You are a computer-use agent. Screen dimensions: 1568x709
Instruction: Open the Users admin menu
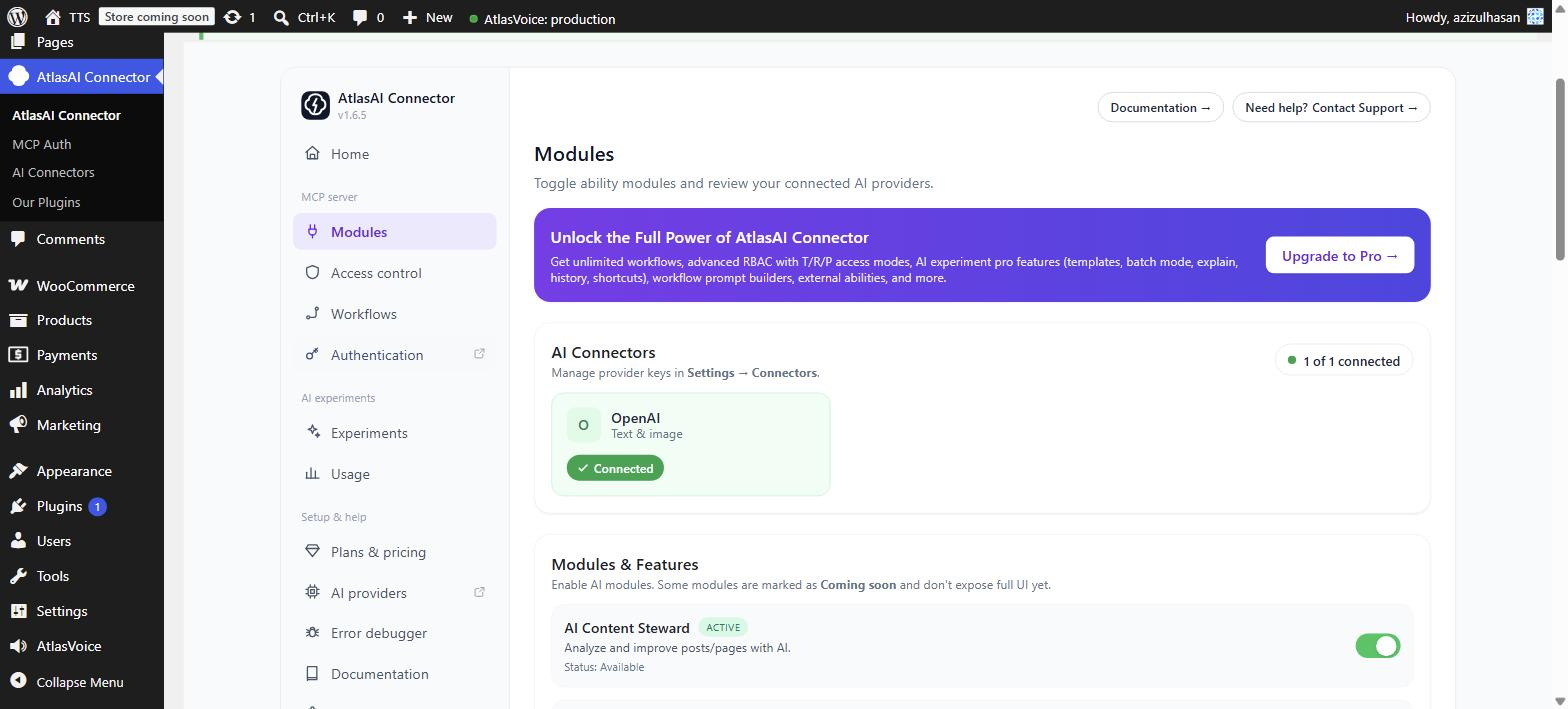82,541
